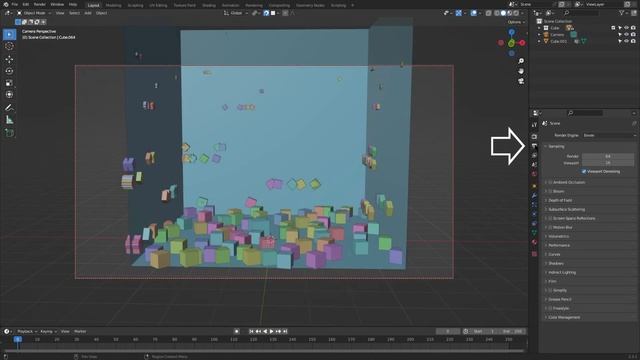Enable the Ambient Occlusion checkbox
This screenshot has width=640, height=360.
(550, 182)
